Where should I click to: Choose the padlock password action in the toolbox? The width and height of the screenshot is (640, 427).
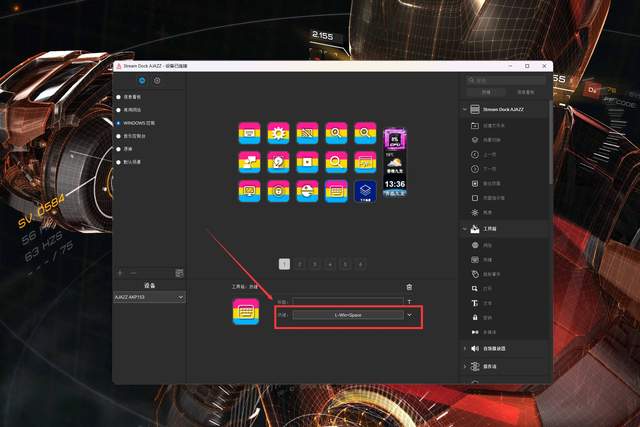pos(475,317)
